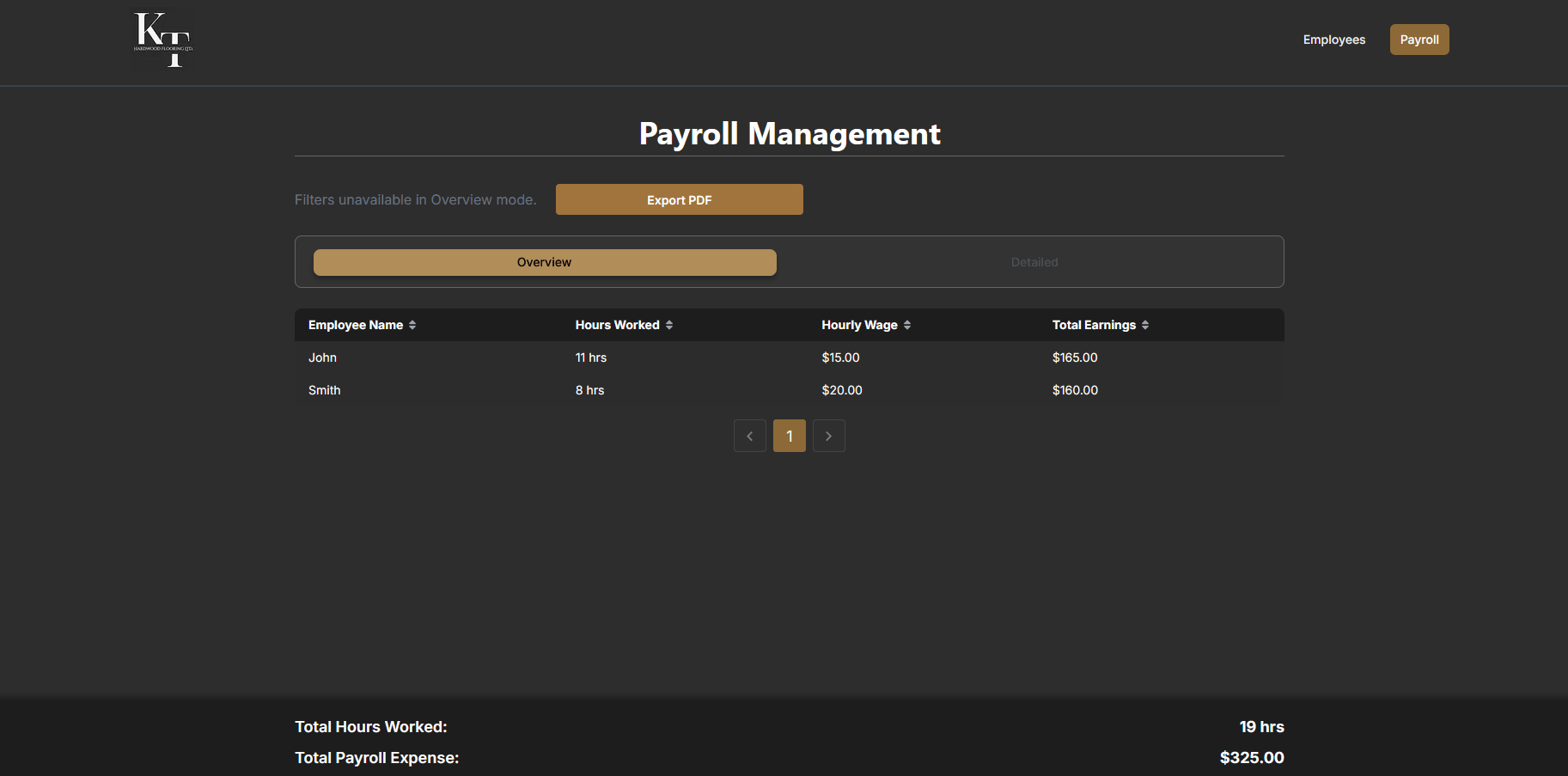This screenshot has height=776, width=1568.
Task: Click the Total Earnings sort arrows
Action: click(x=1145, y=325)
